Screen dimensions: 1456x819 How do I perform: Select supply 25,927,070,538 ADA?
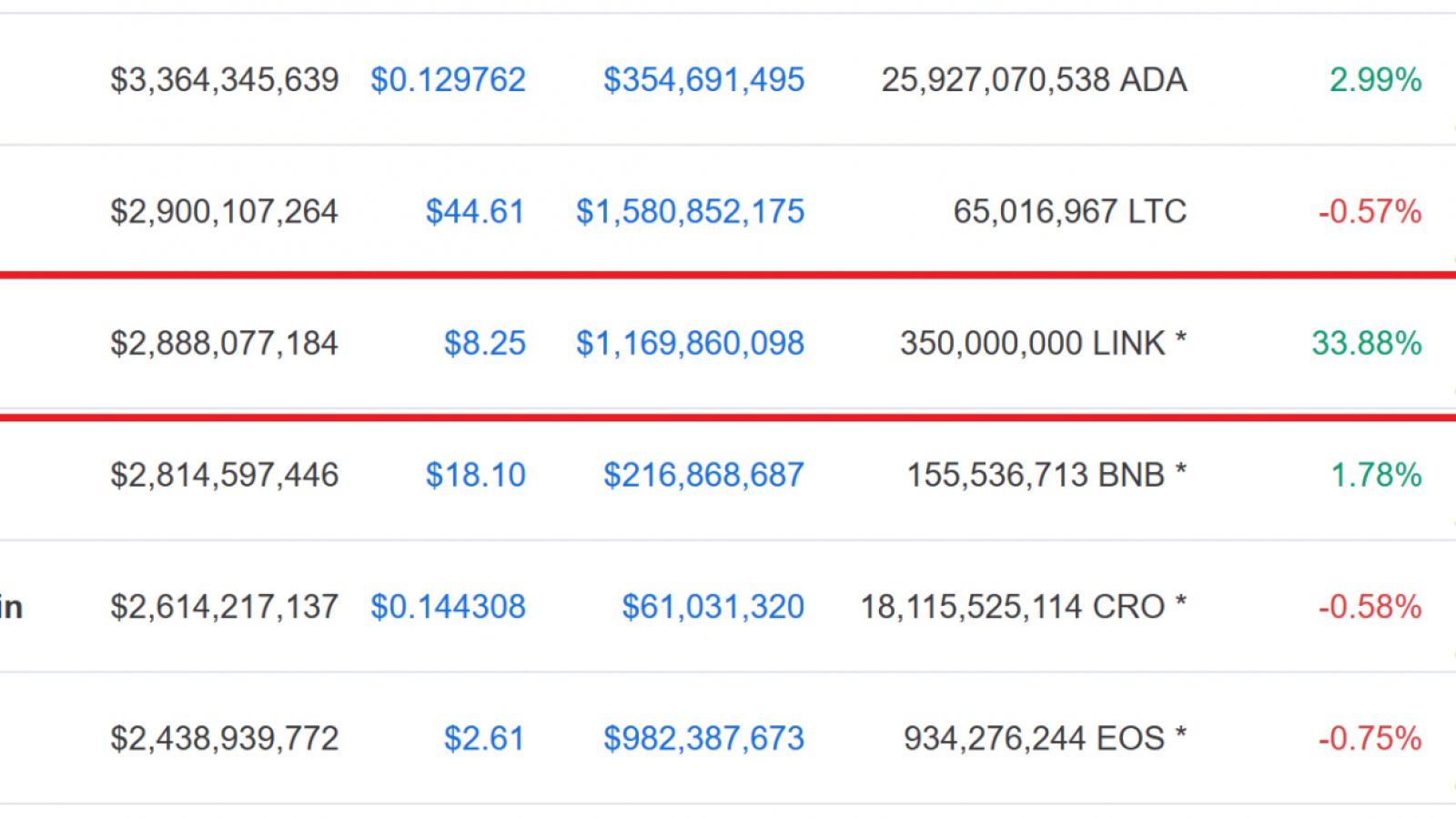click(1034, 80)
